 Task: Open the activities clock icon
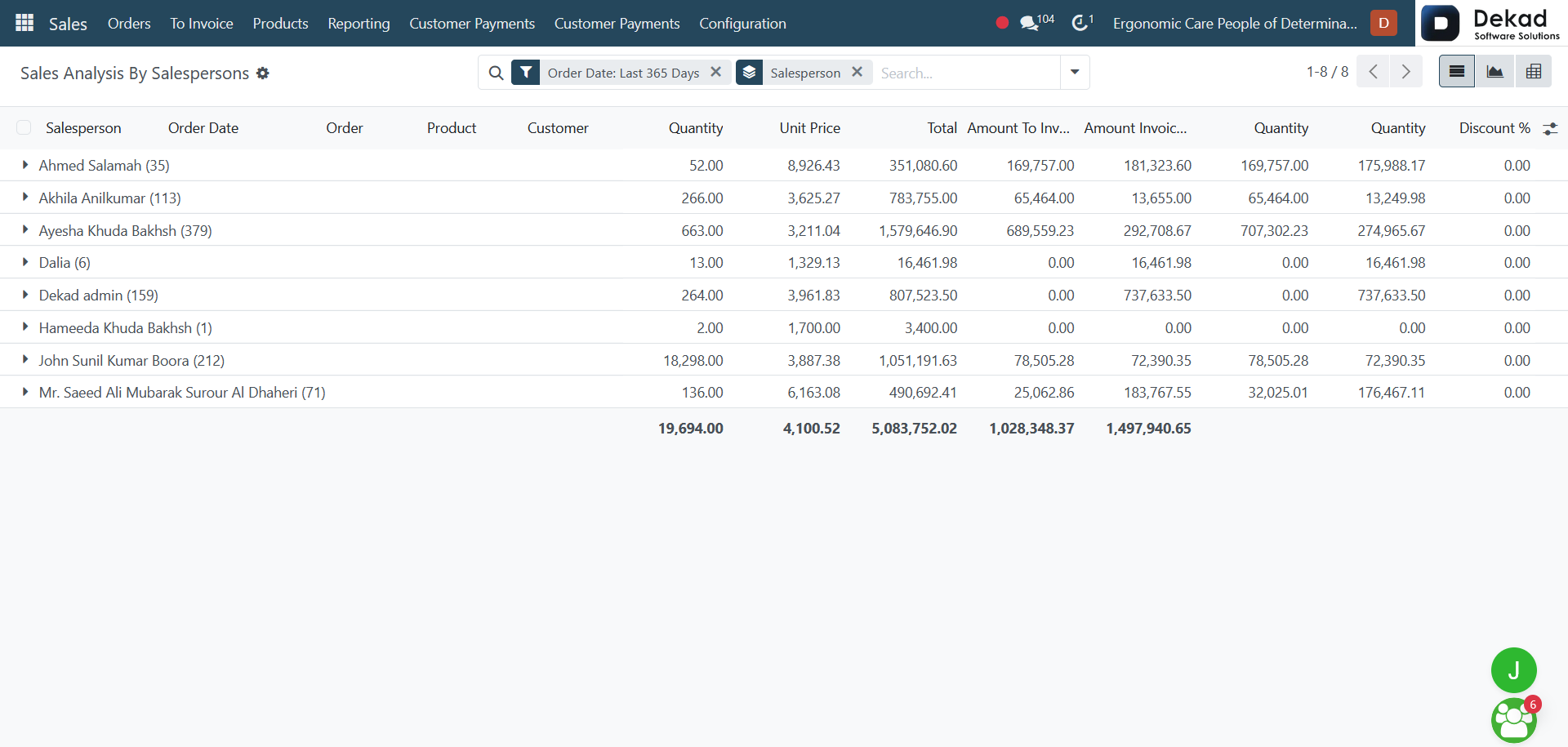pos(1081,23)
